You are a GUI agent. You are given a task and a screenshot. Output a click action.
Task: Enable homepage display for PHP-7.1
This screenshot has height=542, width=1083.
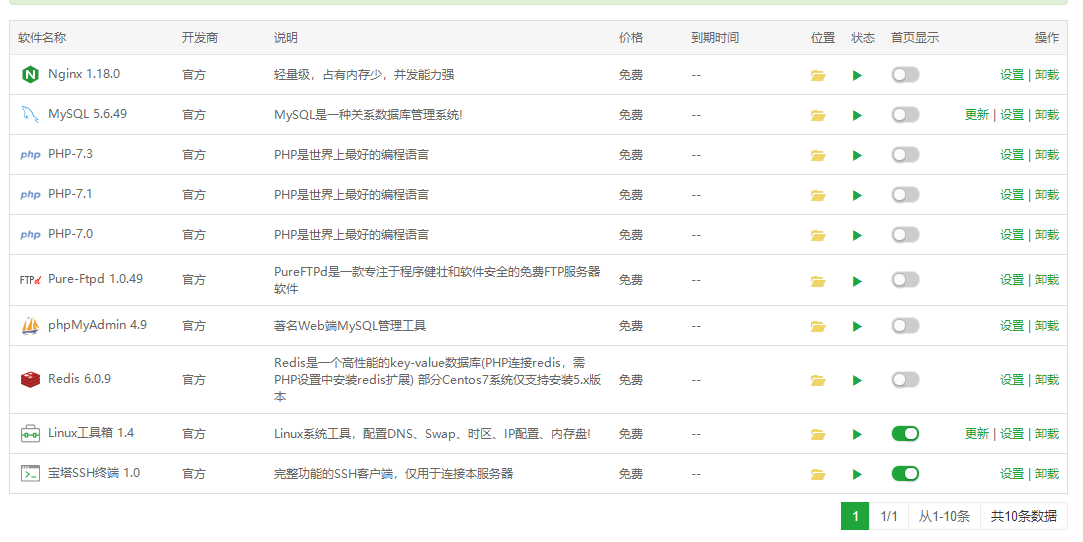(x=905, y=195)
